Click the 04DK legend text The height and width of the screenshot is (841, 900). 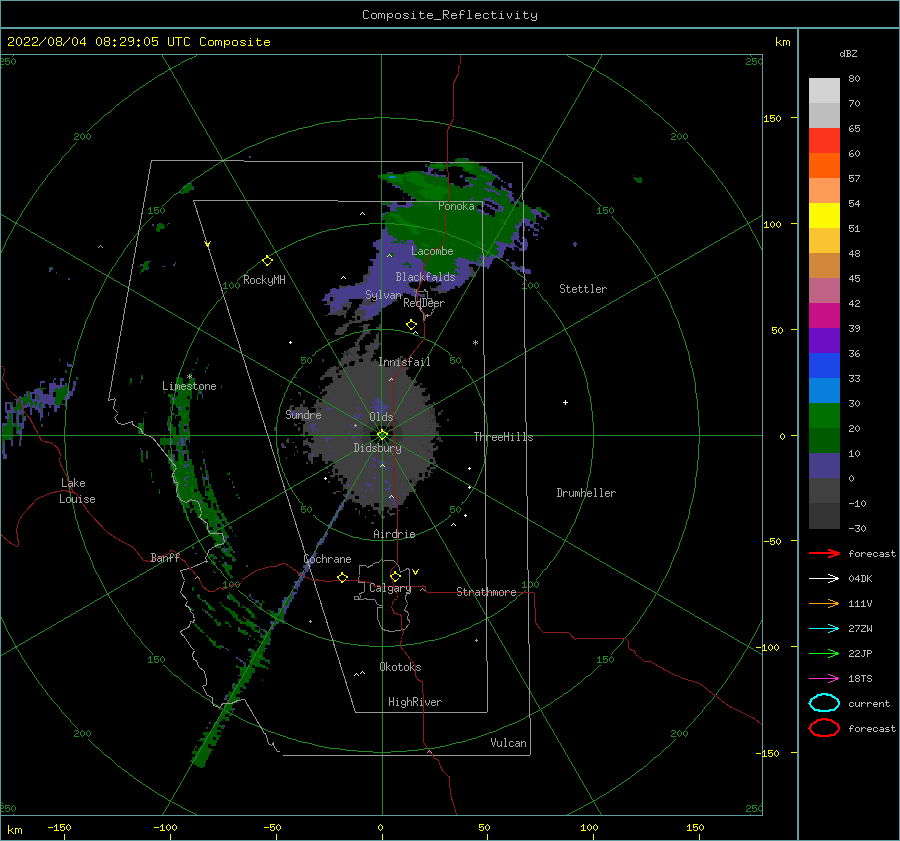pyautogui.click(x=860, y=578)
